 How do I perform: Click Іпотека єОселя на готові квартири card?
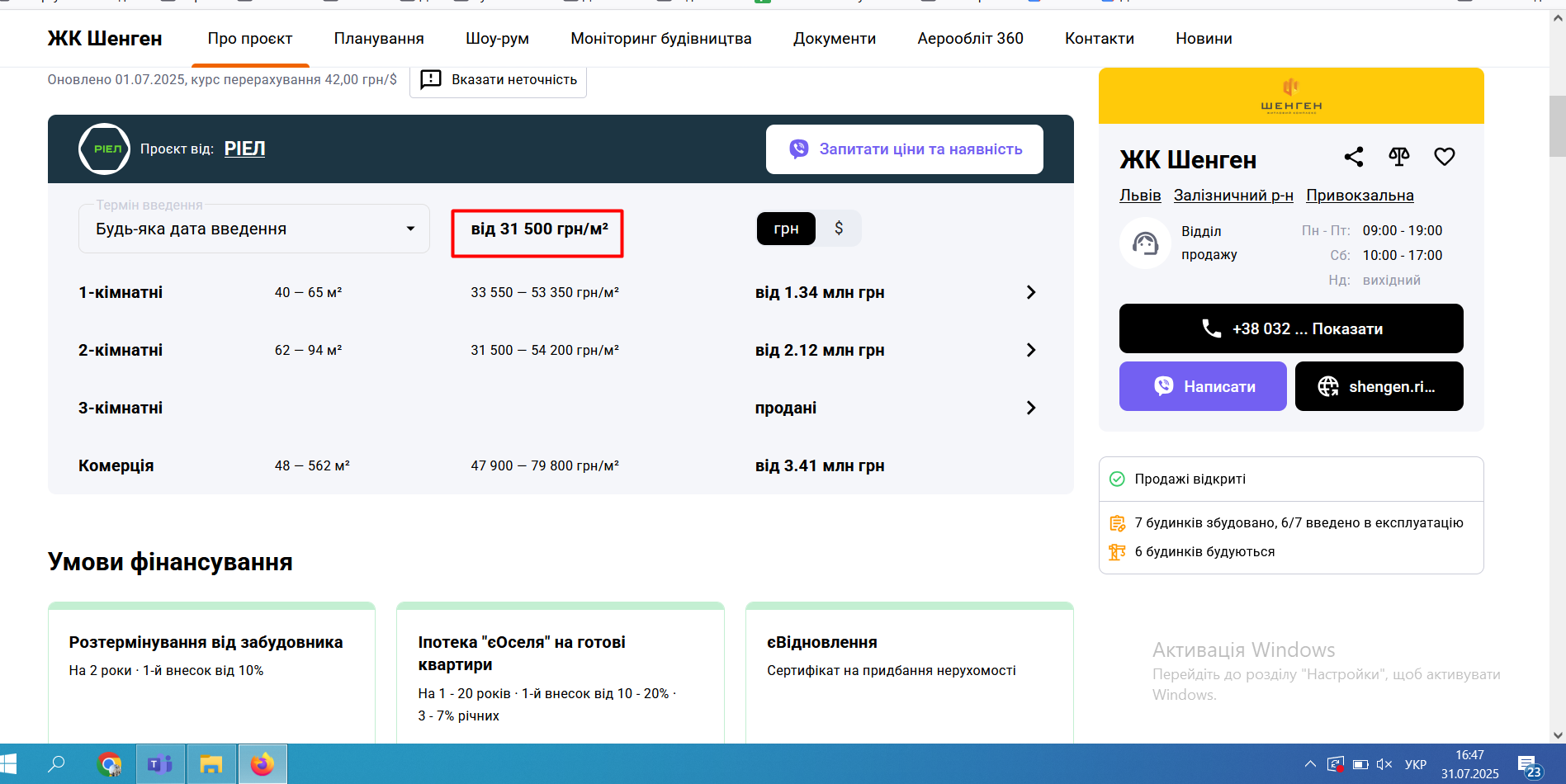pyautogui.click(x=561, y=673)
